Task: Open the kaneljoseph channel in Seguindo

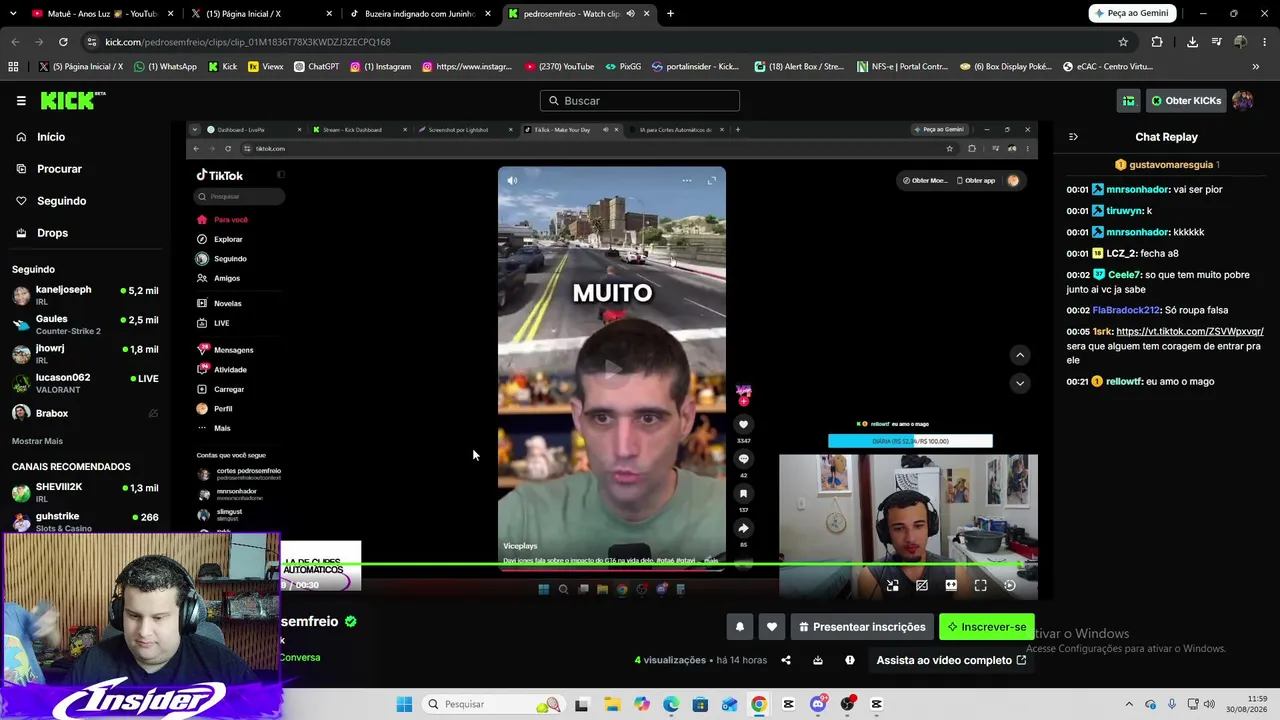Action: pos(85,295)
